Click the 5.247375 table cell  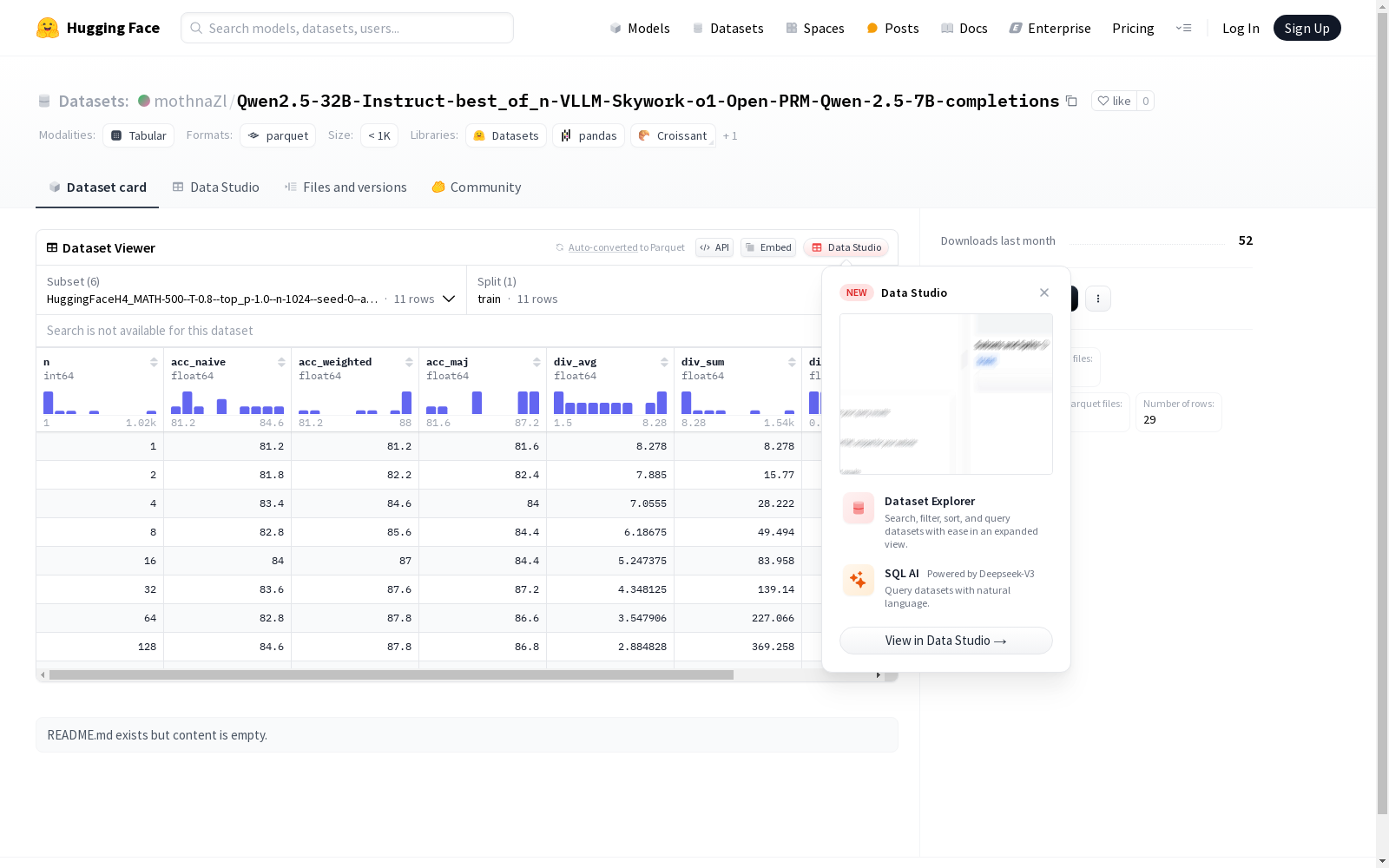pos(610,561)
